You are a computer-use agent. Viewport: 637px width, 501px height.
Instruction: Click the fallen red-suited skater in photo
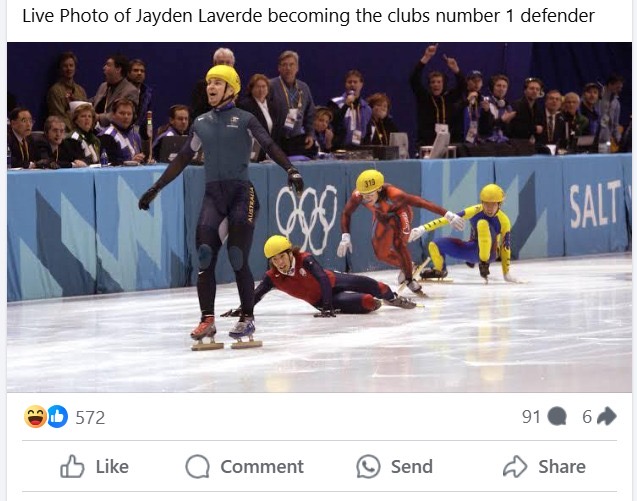tap(321, 277)
